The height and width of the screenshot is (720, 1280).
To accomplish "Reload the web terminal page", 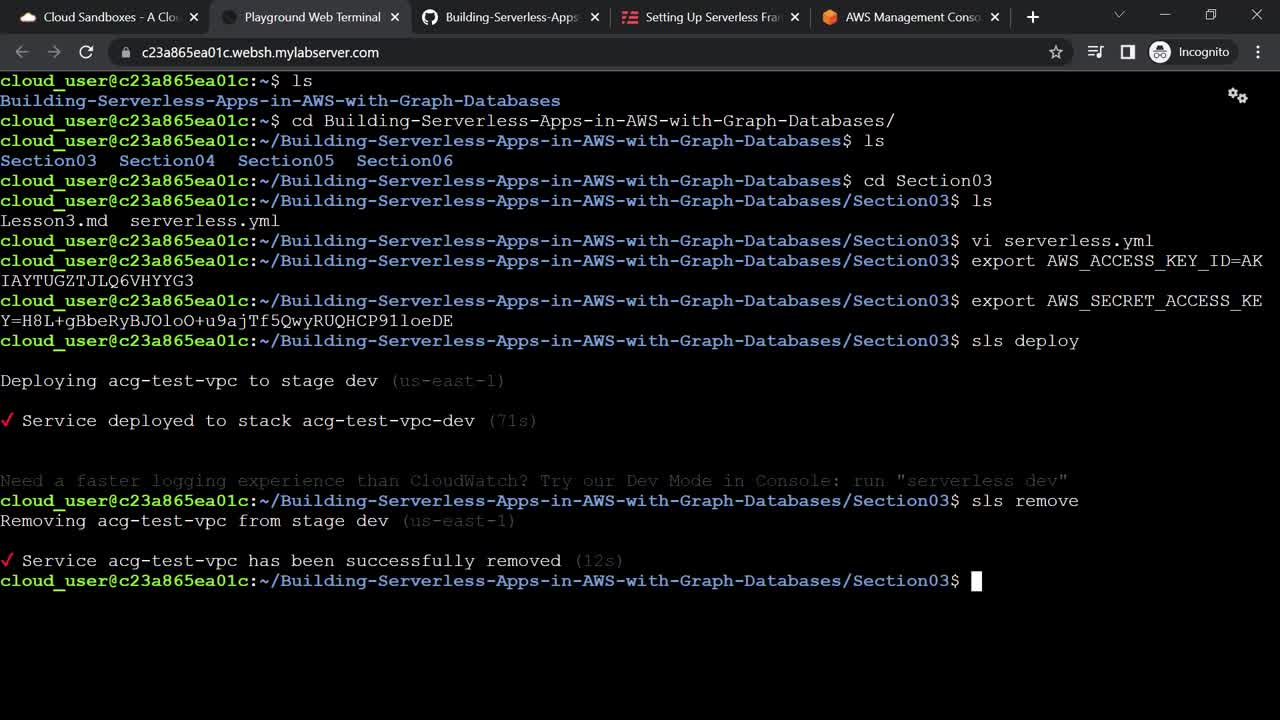I will click(86, 52).
